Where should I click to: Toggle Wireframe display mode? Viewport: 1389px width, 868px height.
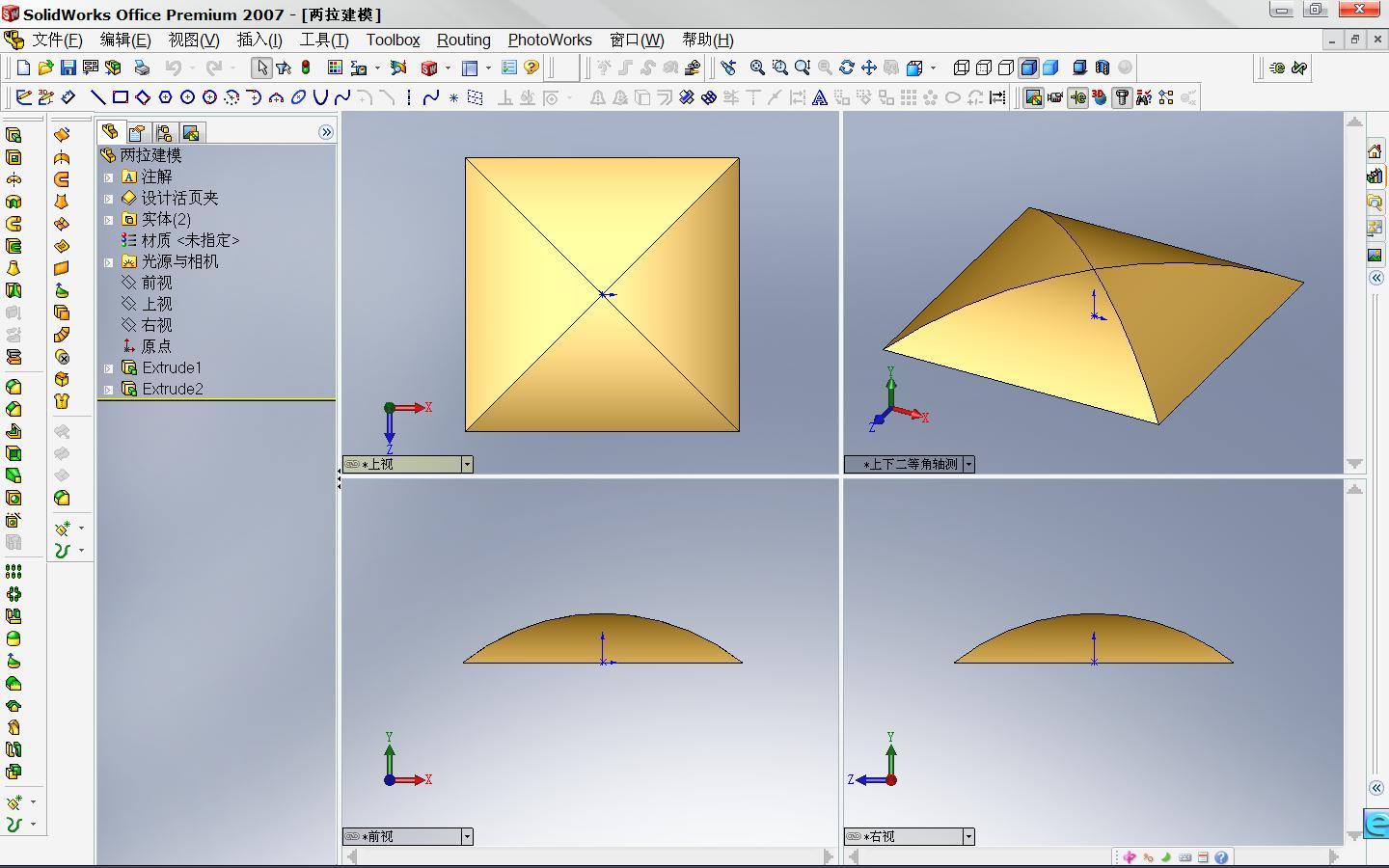[962, 68]
